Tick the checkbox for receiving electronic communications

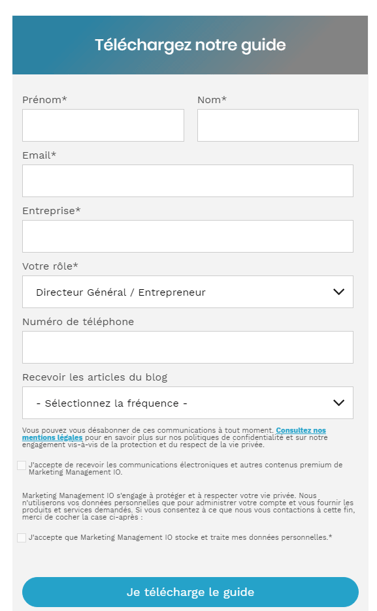coord(21,465)
